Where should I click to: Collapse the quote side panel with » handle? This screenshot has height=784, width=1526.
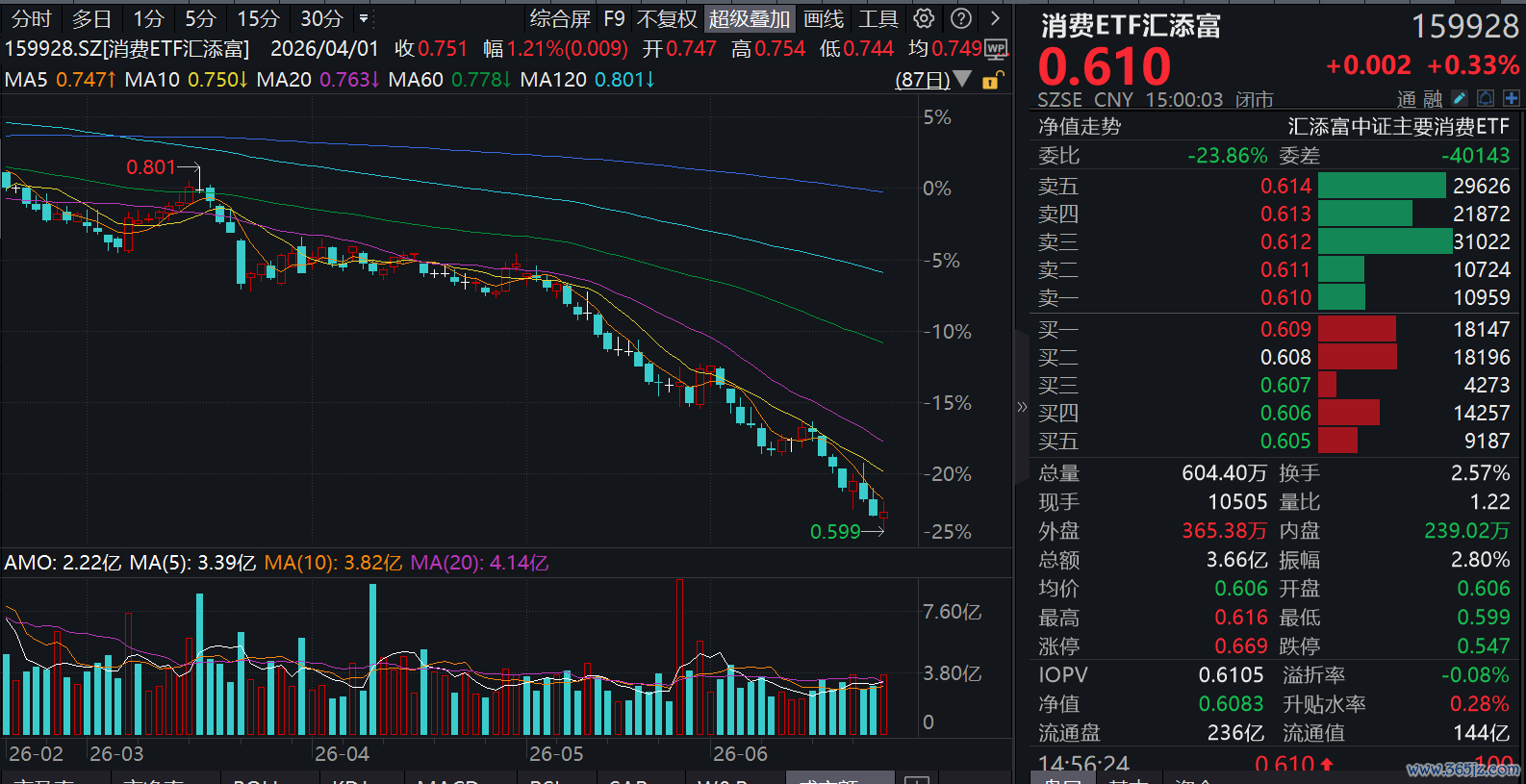pyautogui.click(x=1022, y=406)
